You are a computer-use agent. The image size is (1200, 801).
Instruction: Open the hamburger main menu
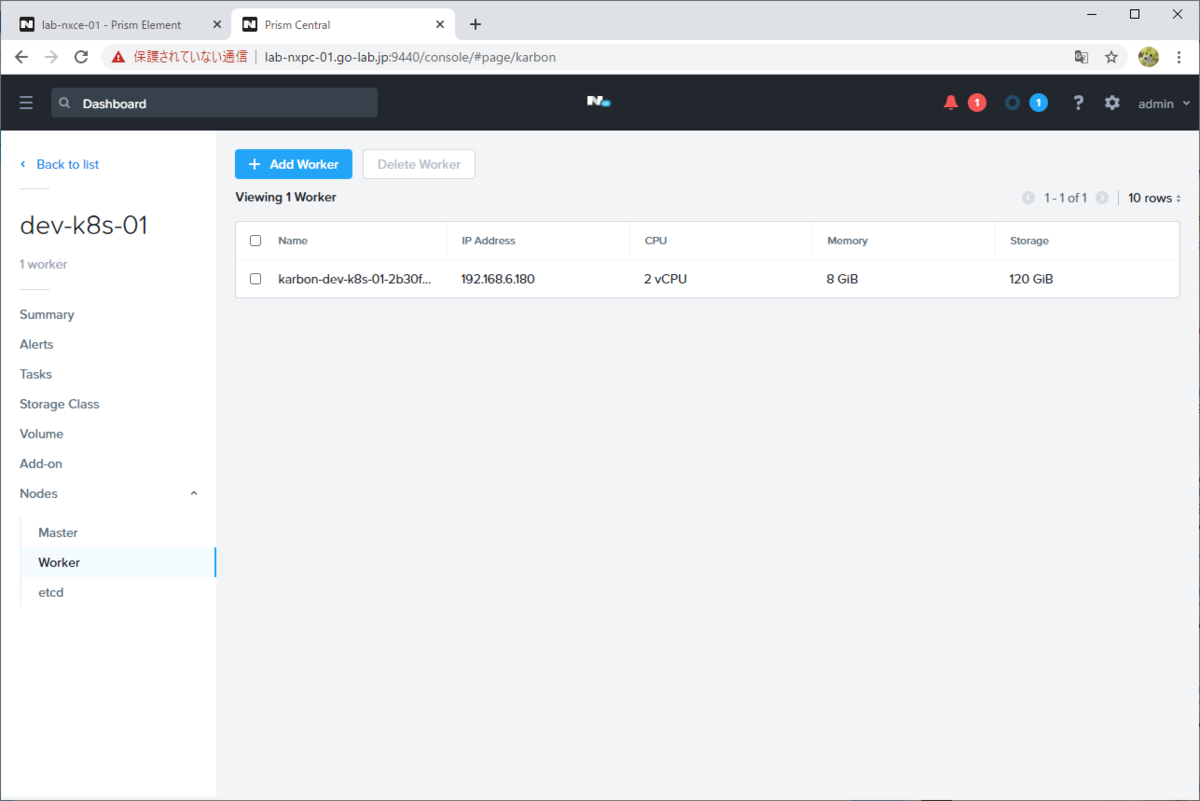(x=26, y=103)
